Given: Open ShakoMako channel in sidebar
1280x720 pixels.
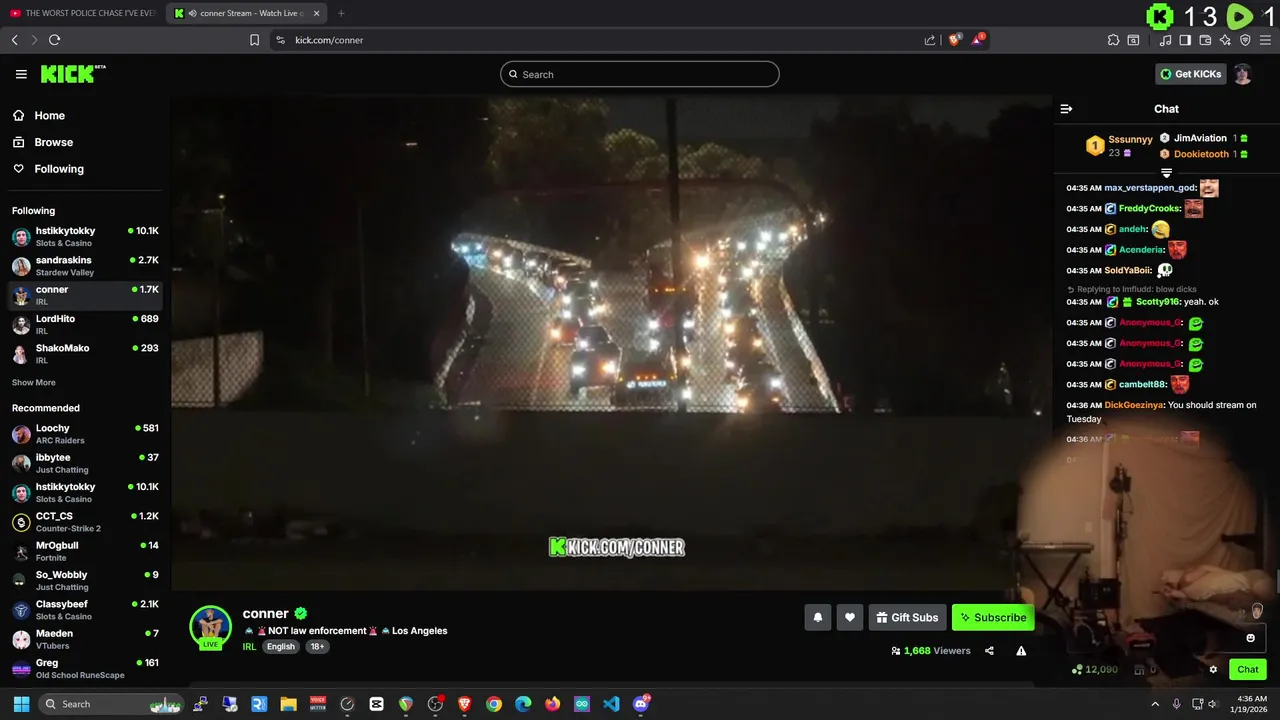Looking at the screenshot, I should 85,354.
